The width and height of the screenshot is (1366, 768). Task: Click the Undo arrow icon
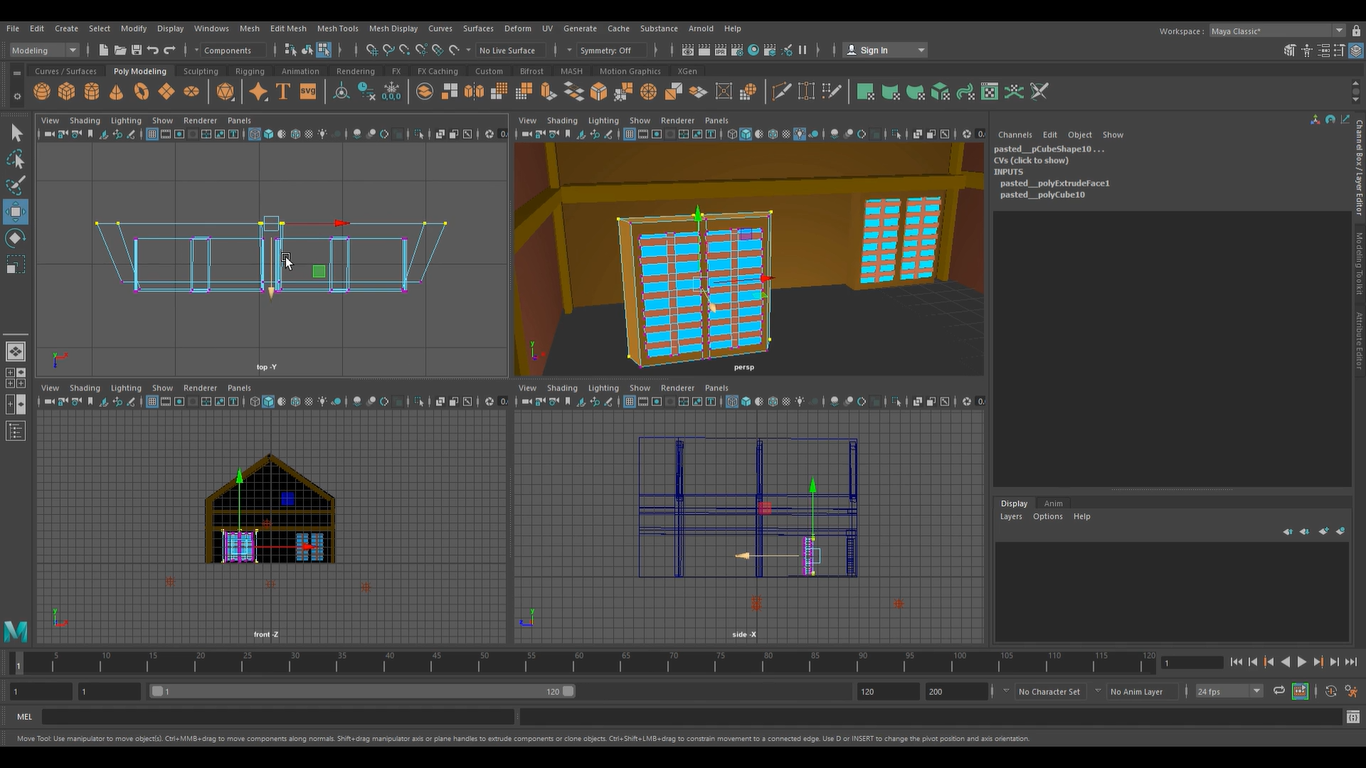point(153,50)
